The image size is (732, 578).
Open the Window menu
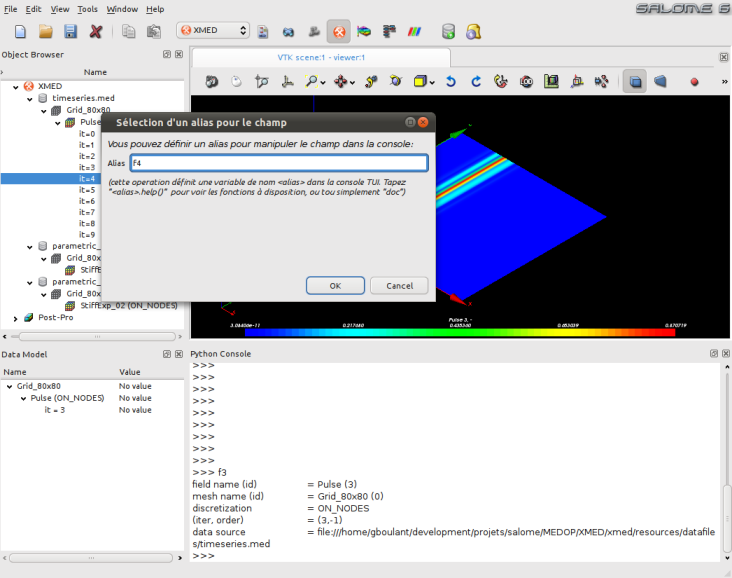[x=122, y=9]
